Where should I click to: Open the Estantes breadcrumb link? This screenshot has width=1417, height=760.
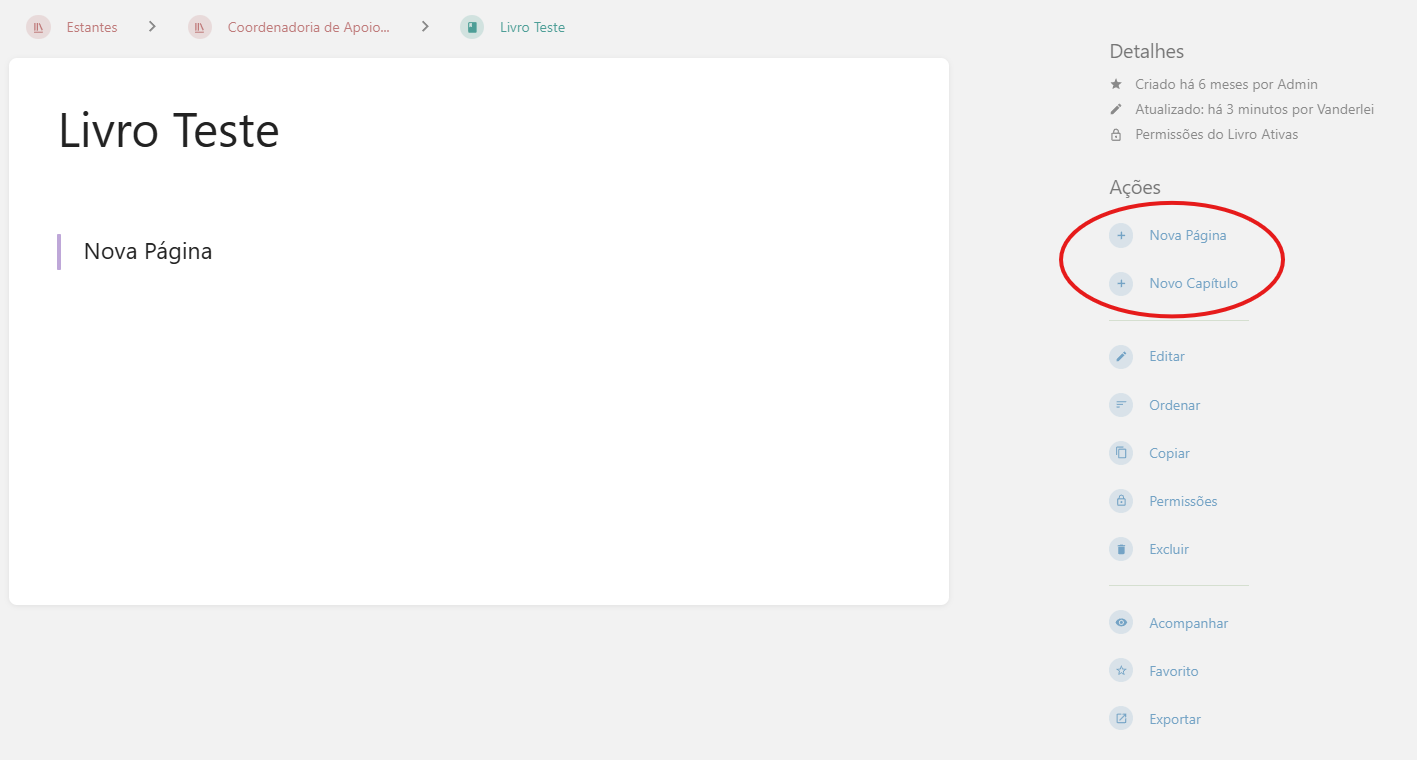[92, 27]
